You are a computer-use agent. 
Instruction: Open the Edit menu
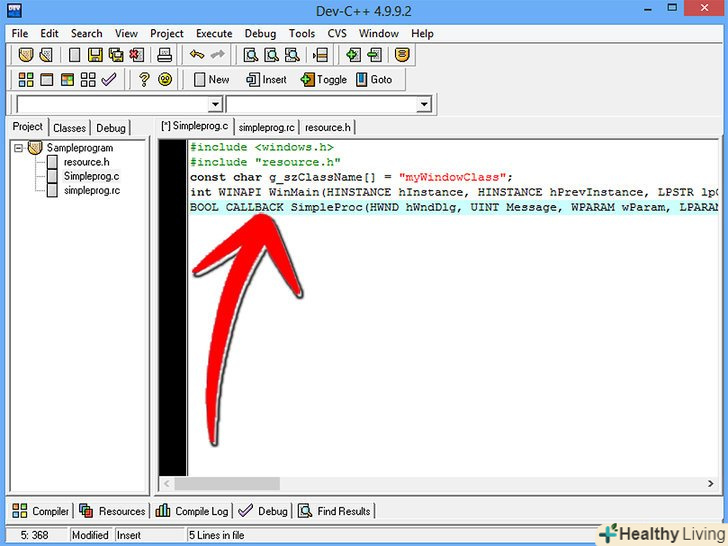tap(49, 33)
